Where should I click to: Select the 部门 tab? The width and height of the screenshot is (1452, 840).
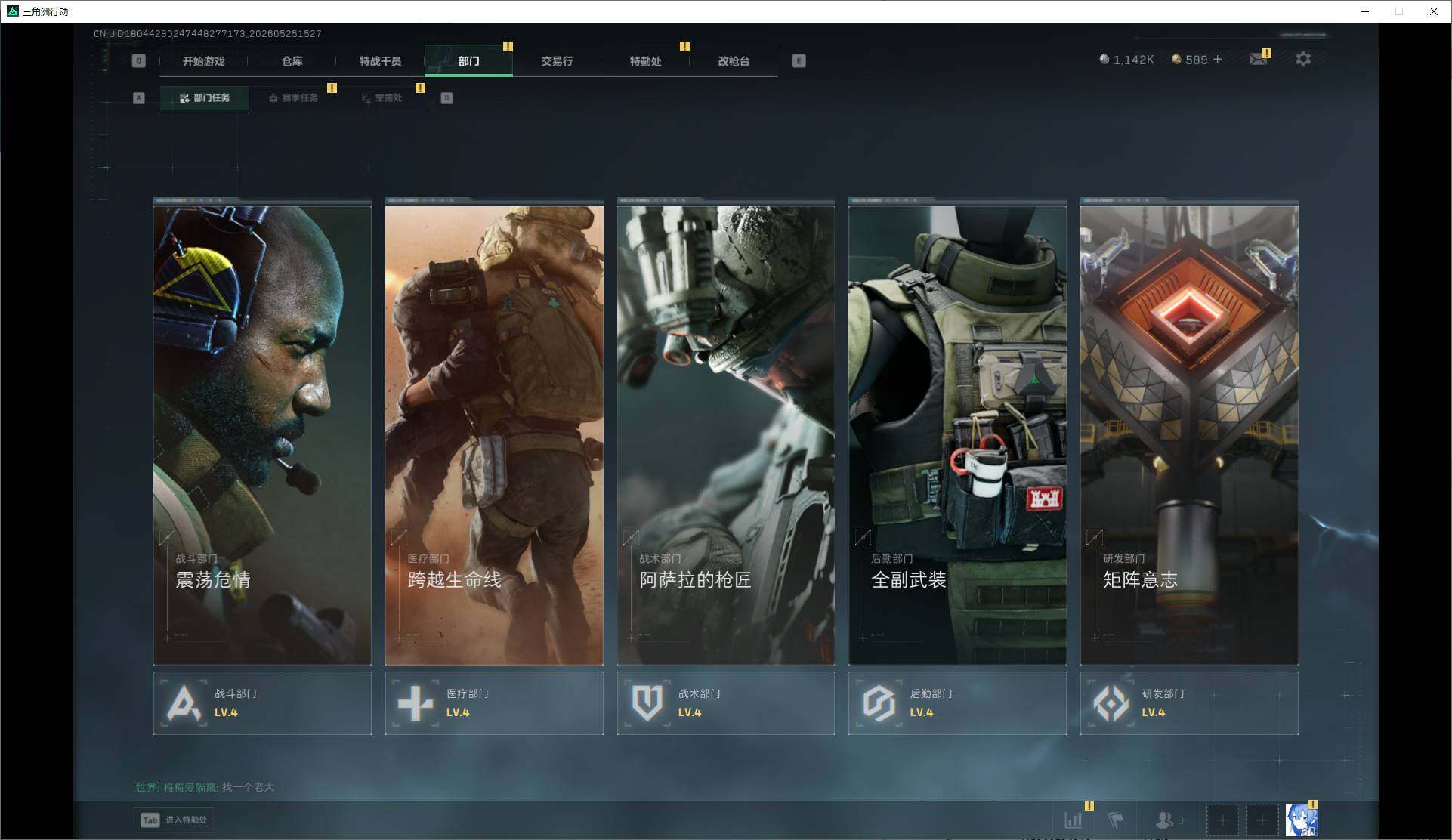(468, 61)
